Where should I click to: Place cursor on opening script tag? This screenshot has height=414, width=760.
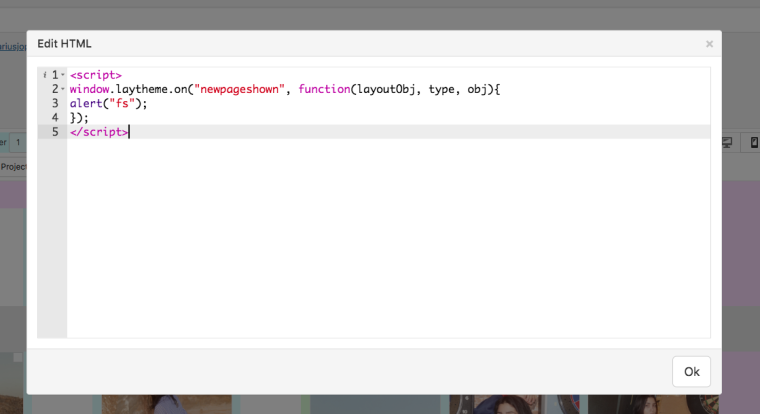[96, 75]
